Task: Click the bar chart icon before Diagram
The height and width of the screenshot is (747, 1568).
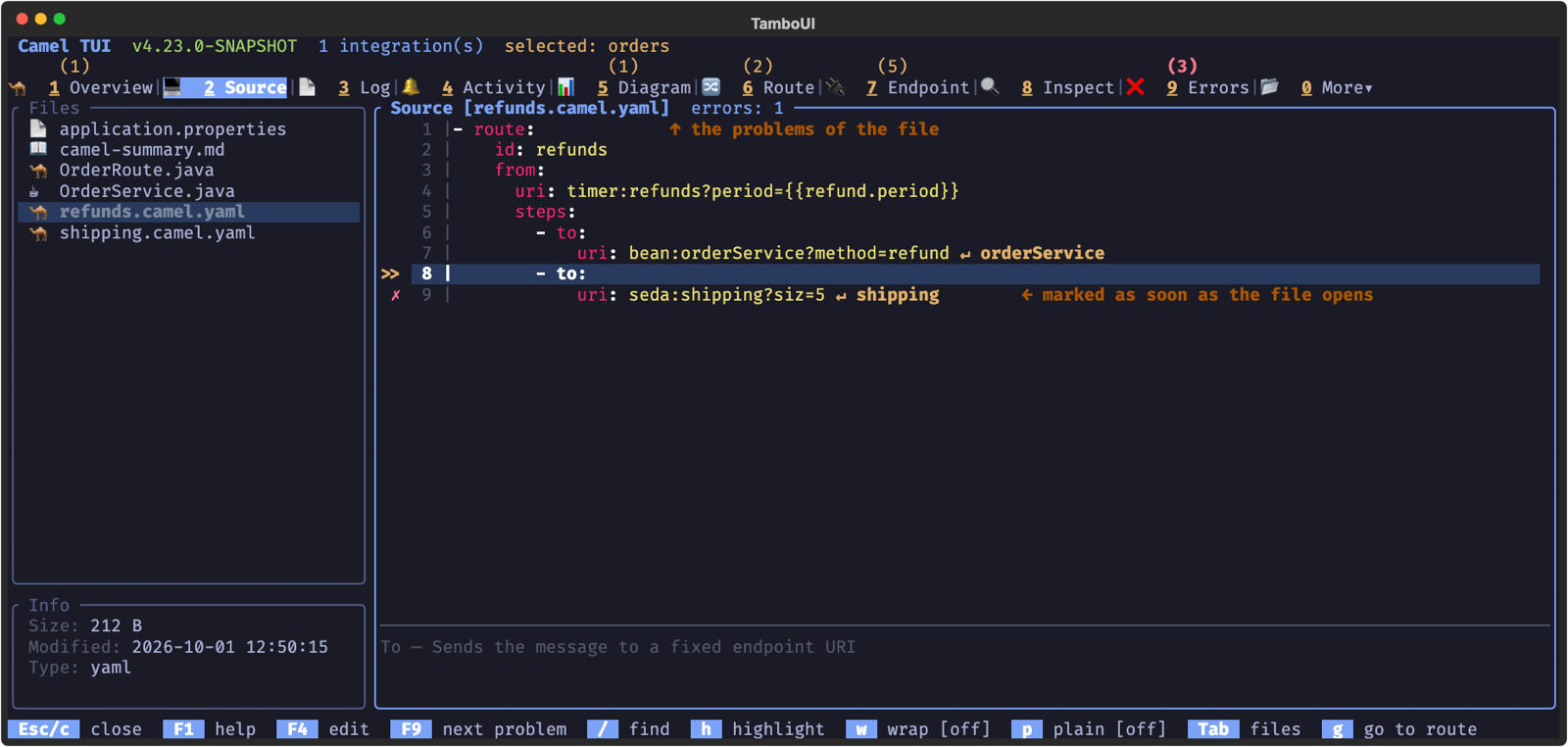Action: pyautogui.click(x=565, y=87)
